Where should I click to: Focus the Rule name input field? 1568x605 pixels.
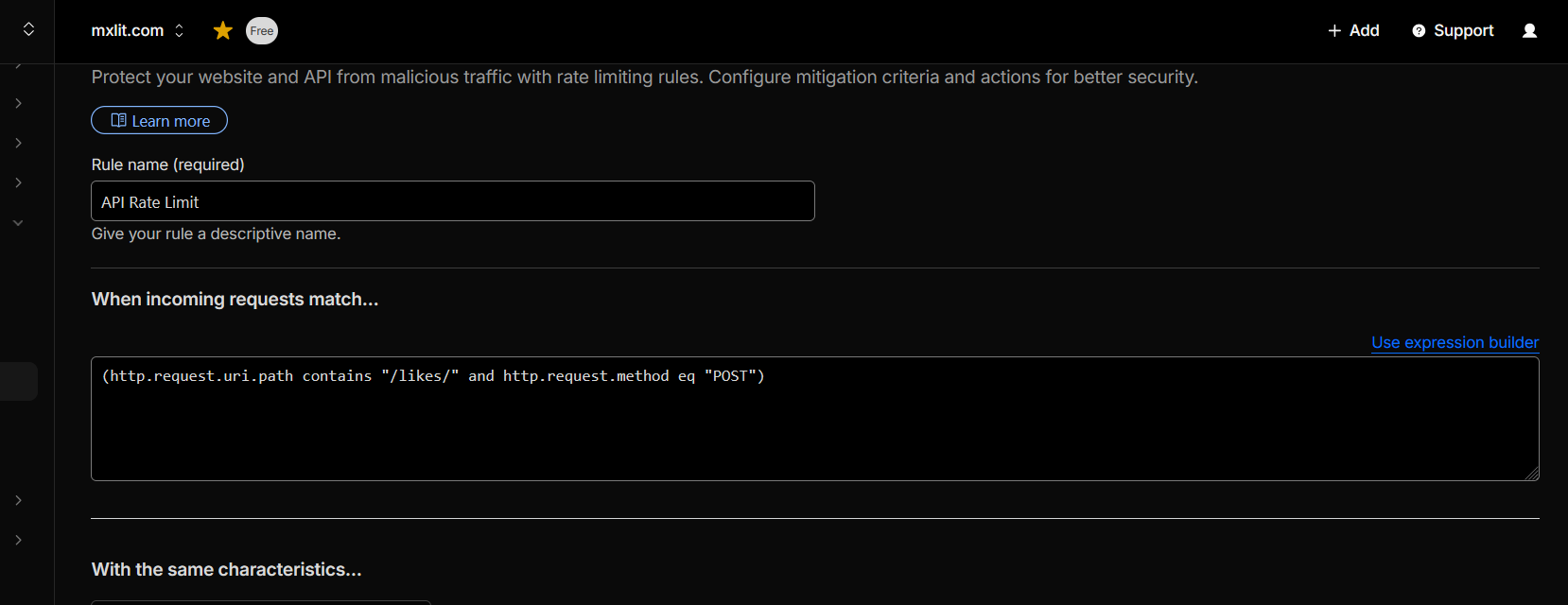pyautogui.click(x=452, y=201)
